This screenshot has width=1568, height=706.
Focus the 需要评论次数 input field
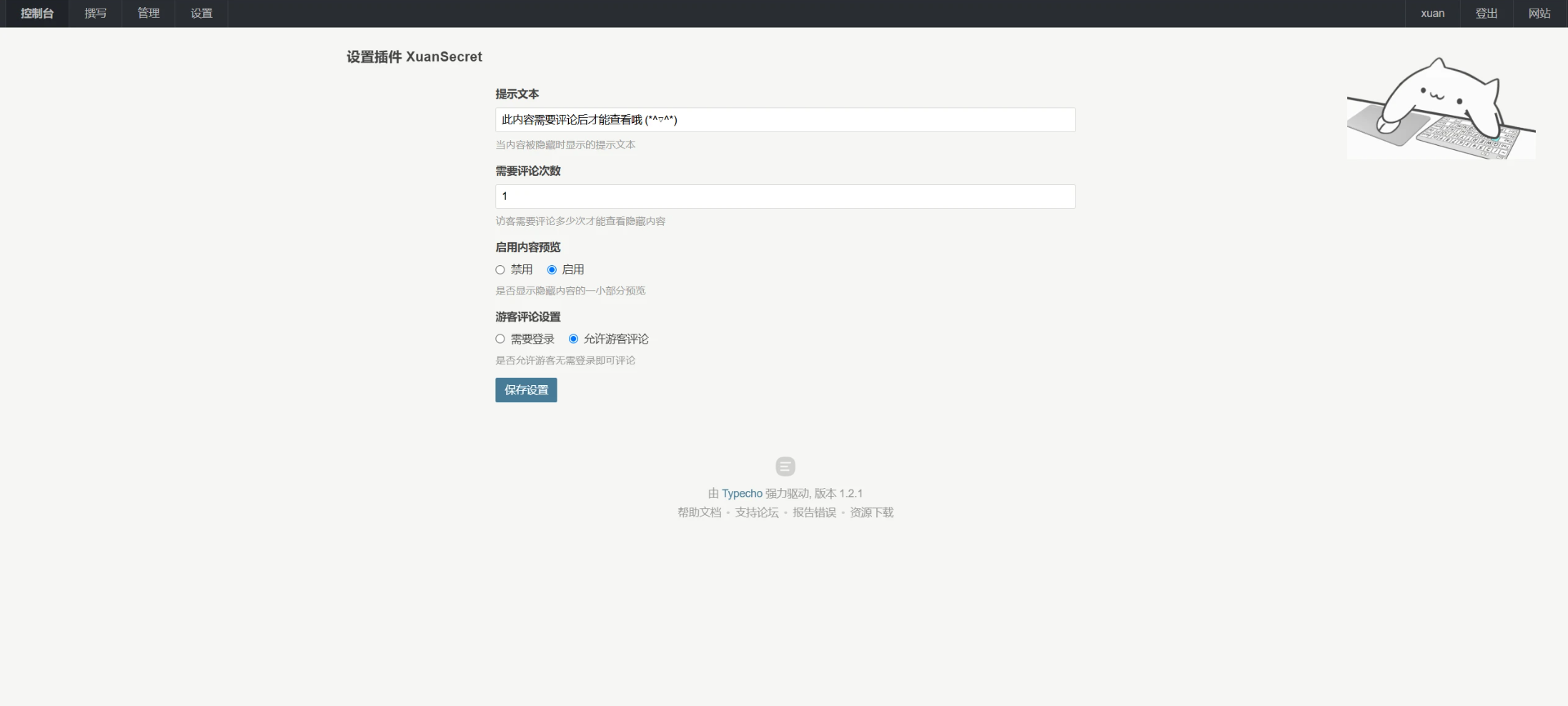pyautogui.click(x=785, y=197)
